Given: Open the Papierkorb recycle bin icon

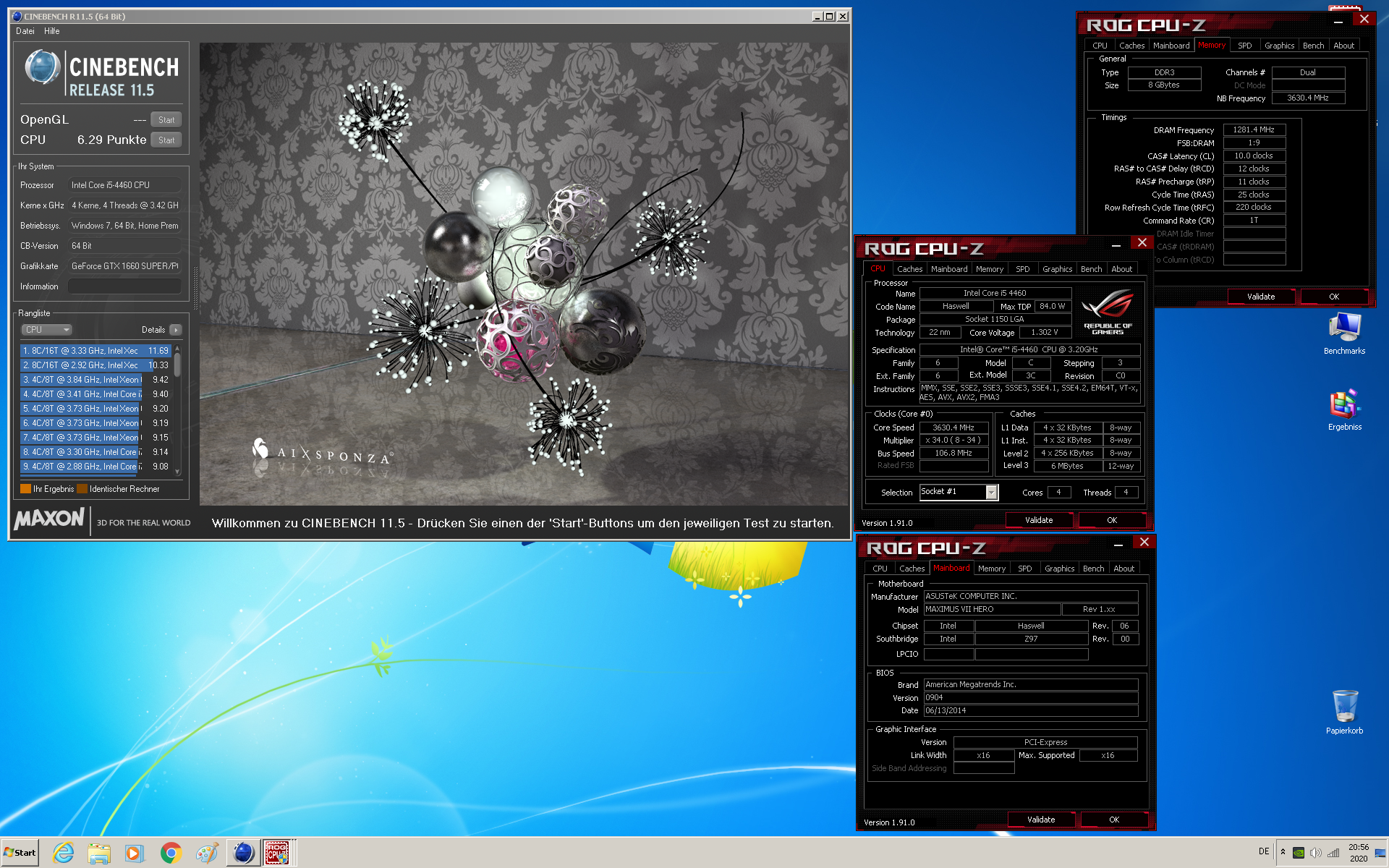Looking at the screenshot, I should tap(1344, 712).
